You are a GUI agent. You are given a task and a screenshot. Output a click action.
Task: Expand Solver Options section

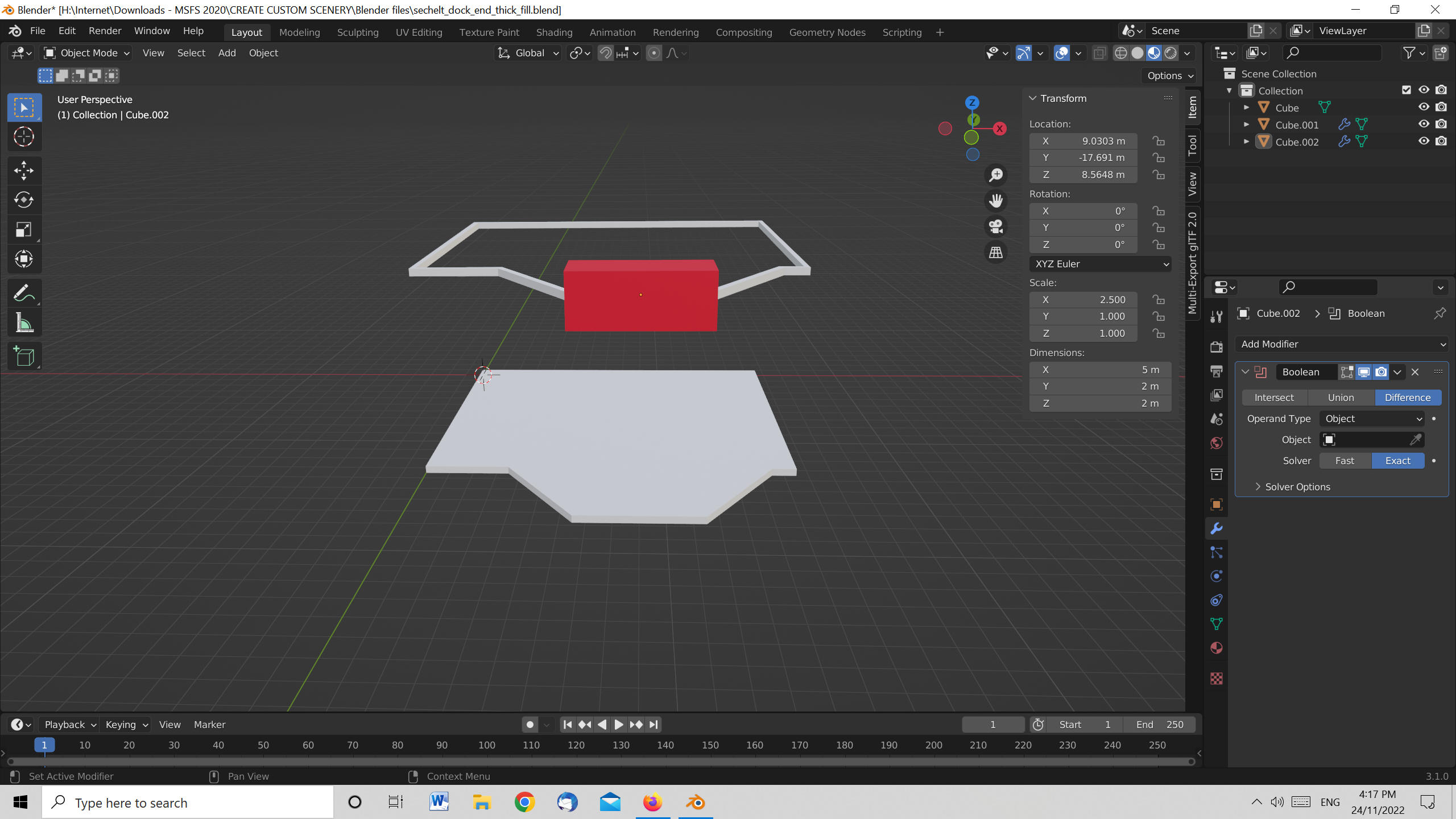pyautogui.click(x=1297, y=487)
